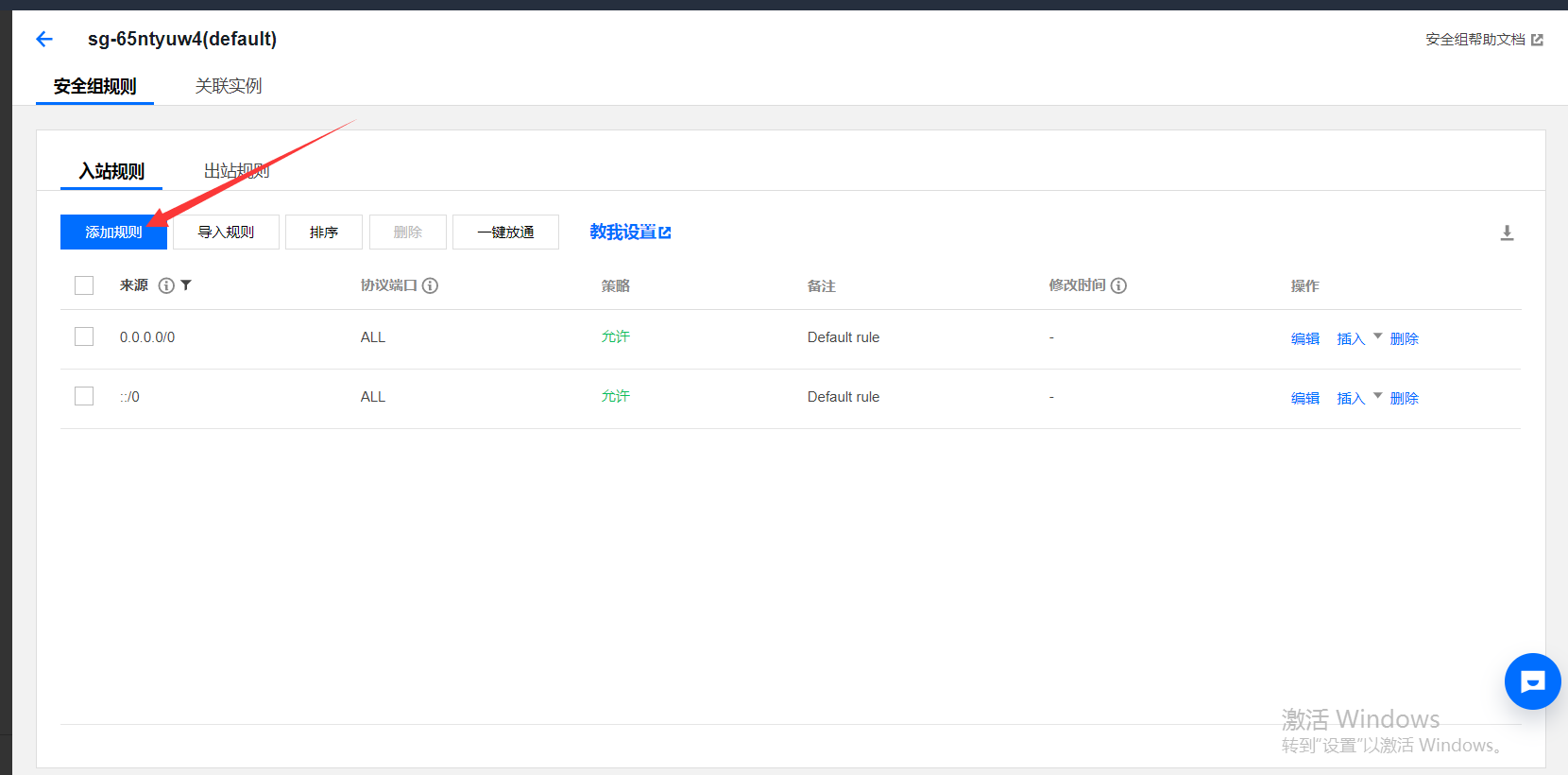Click info icon next to 来源

pyautogui.click(x=166, y=285)
